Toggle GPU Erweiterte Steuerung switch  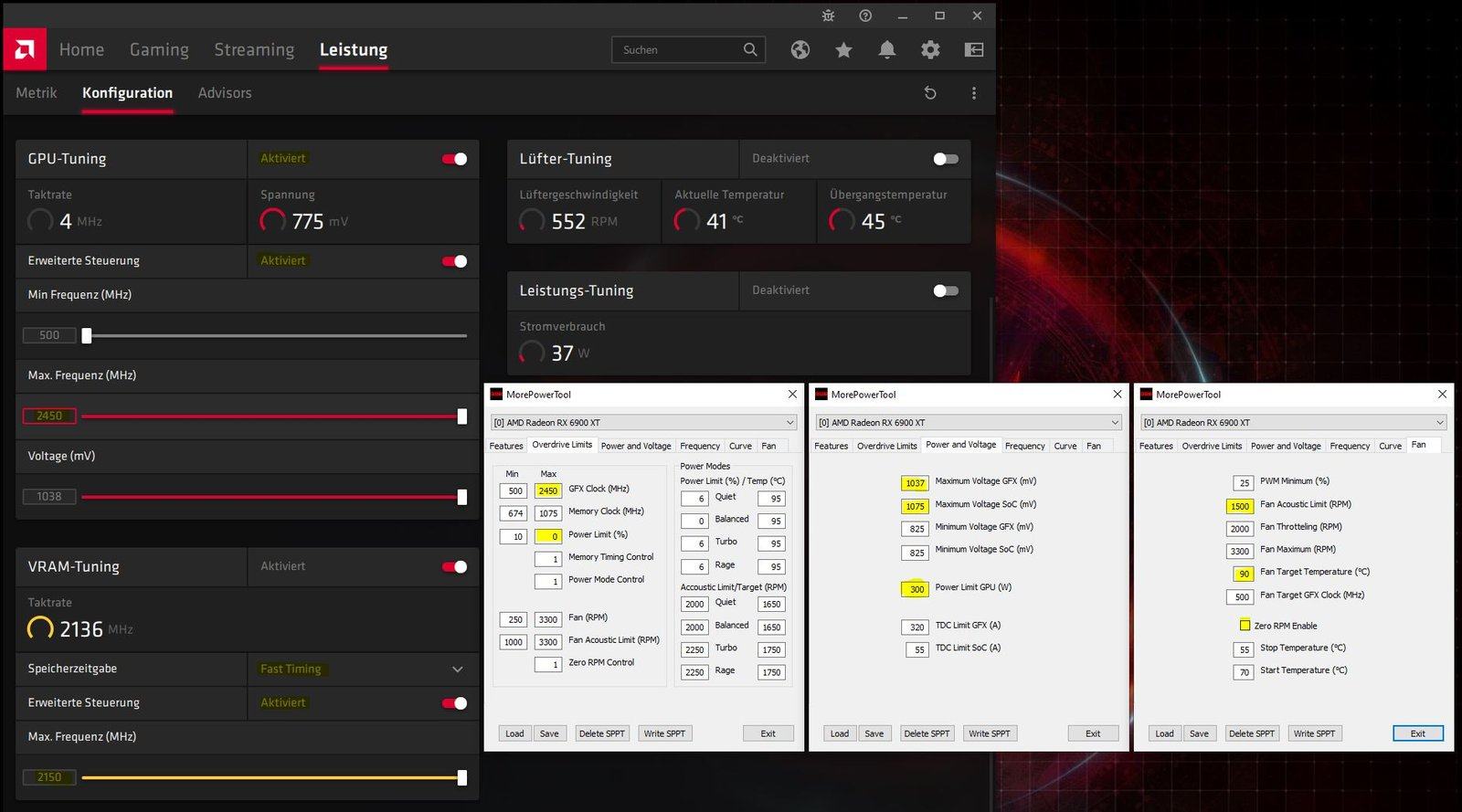click(454, 261)
